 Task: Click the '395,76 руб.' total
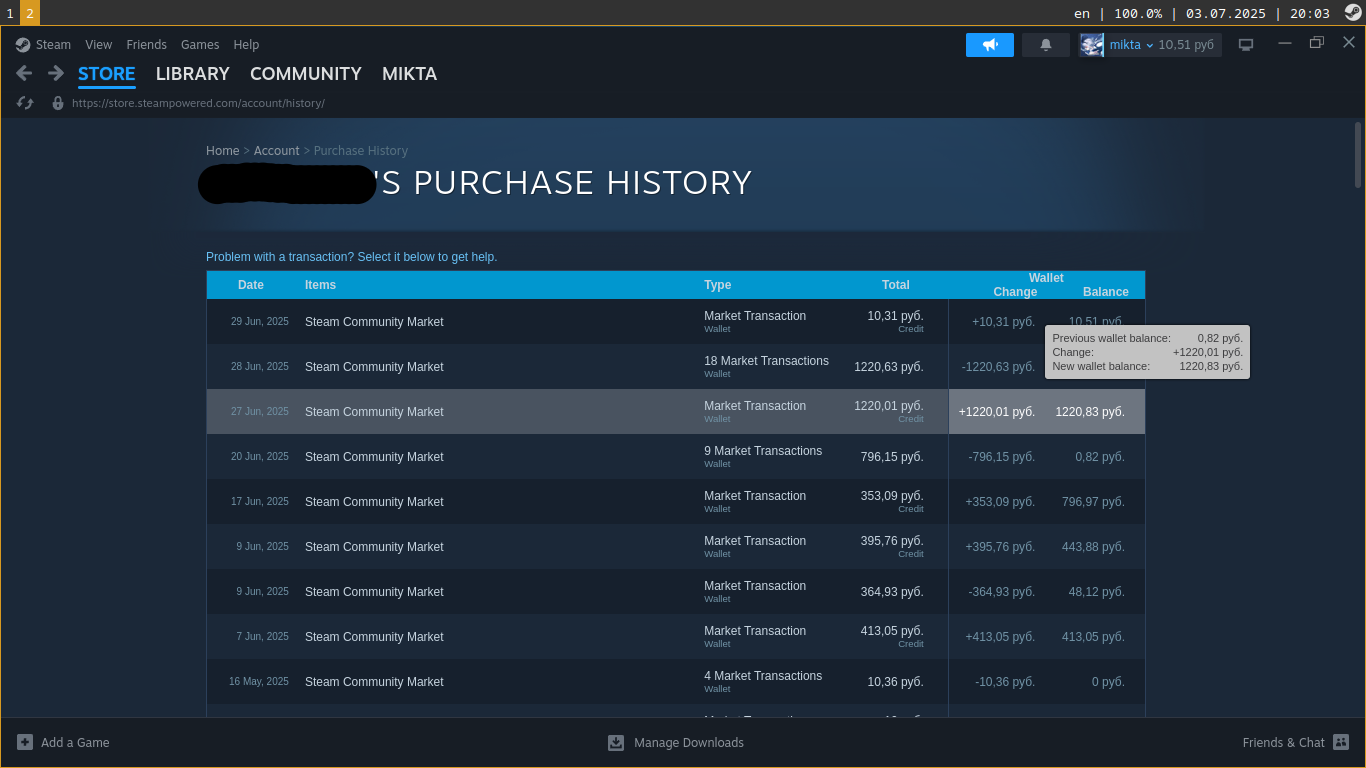click(x=892, y=541)
